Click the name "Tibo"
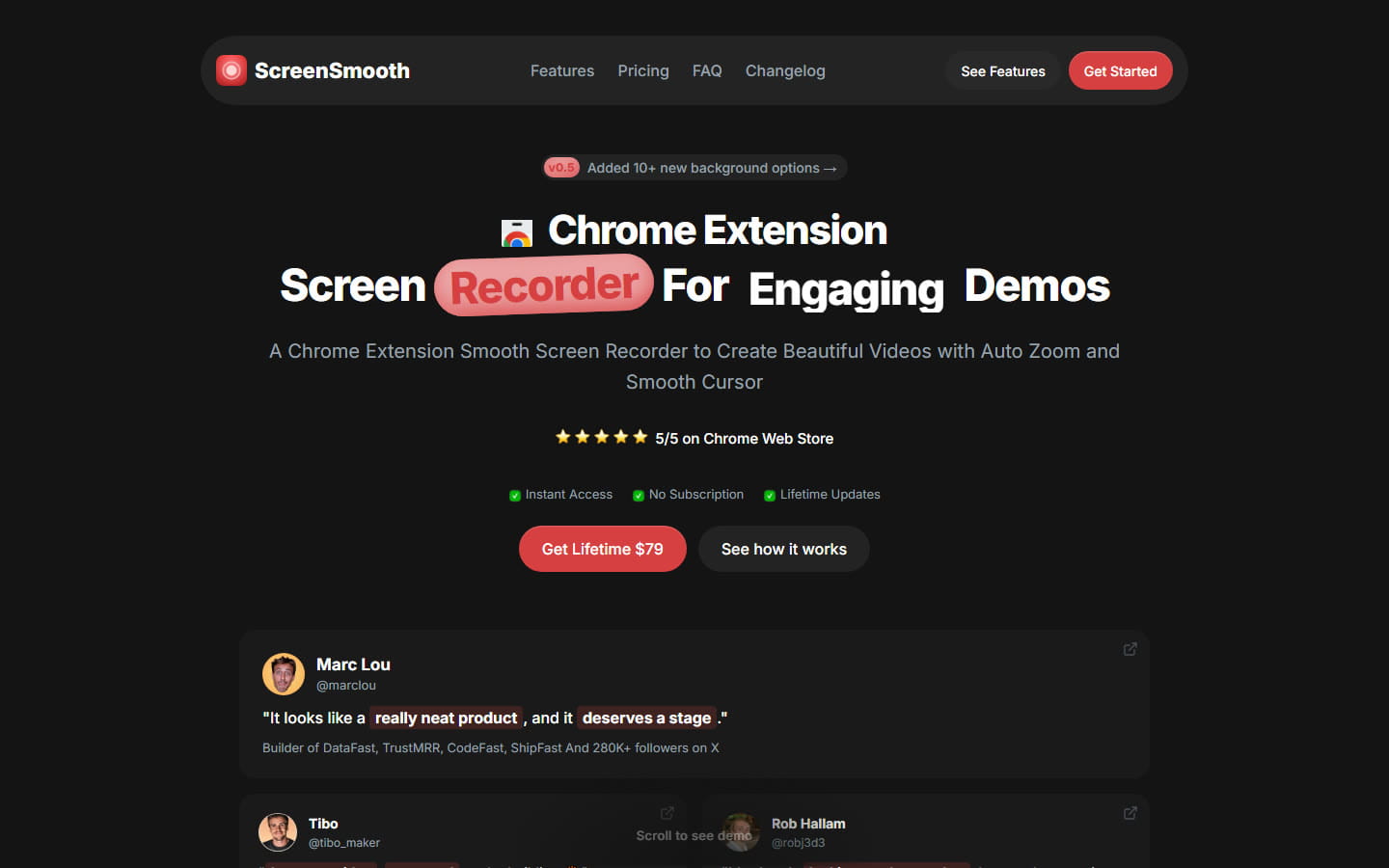Viewport: 1389px width, 868px height. (x=323, y=824)
